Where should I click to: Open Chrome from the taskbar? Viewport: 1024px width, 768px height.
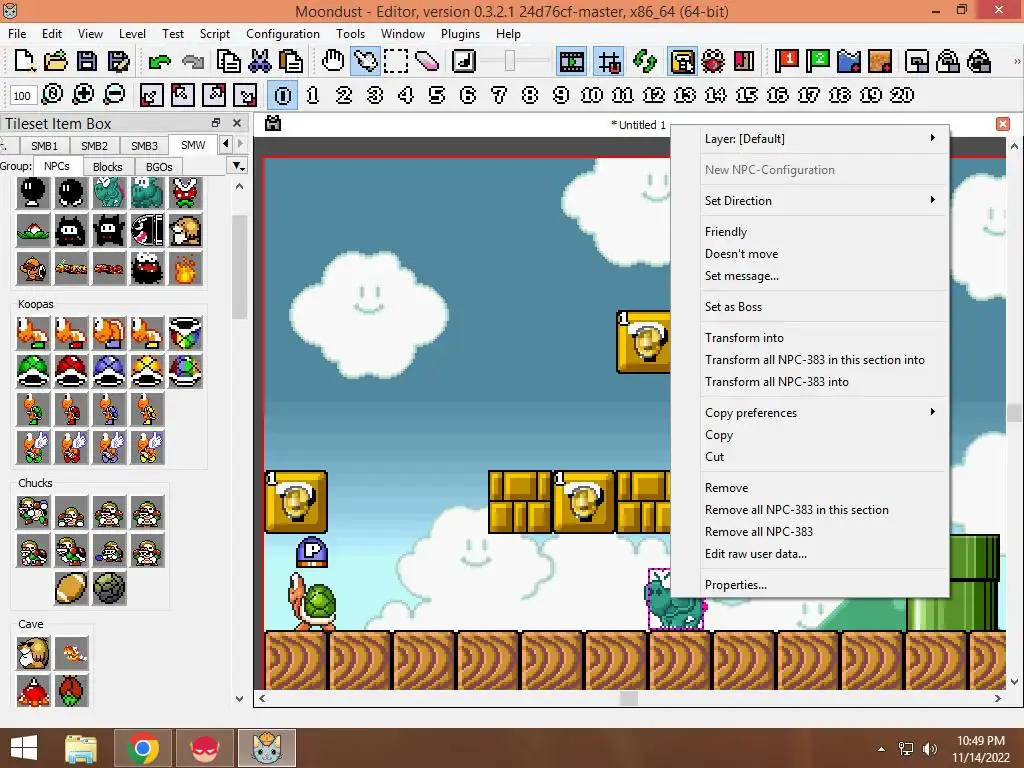(143, 748)
